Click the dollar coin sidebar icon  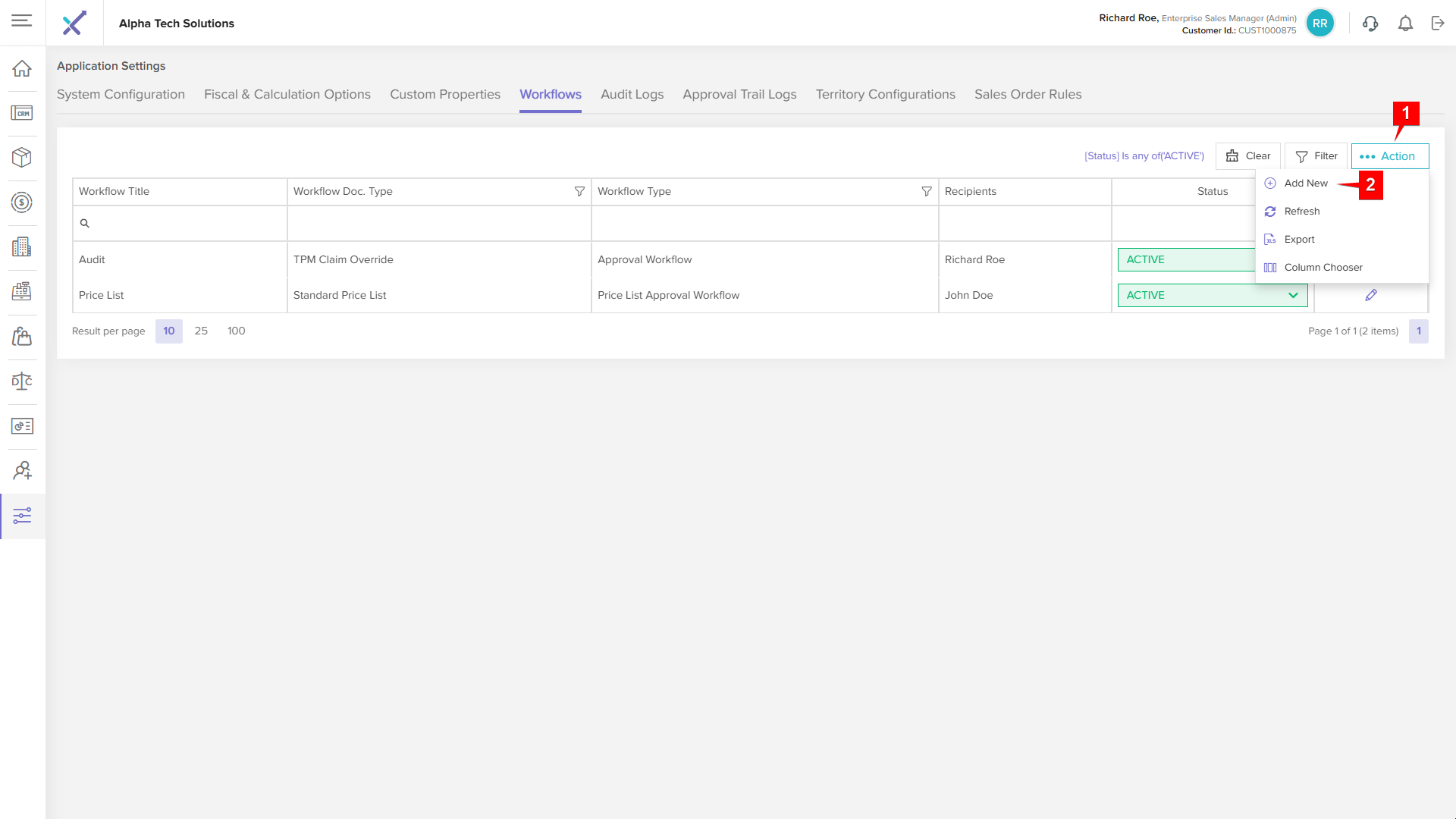tap(22, 202)
